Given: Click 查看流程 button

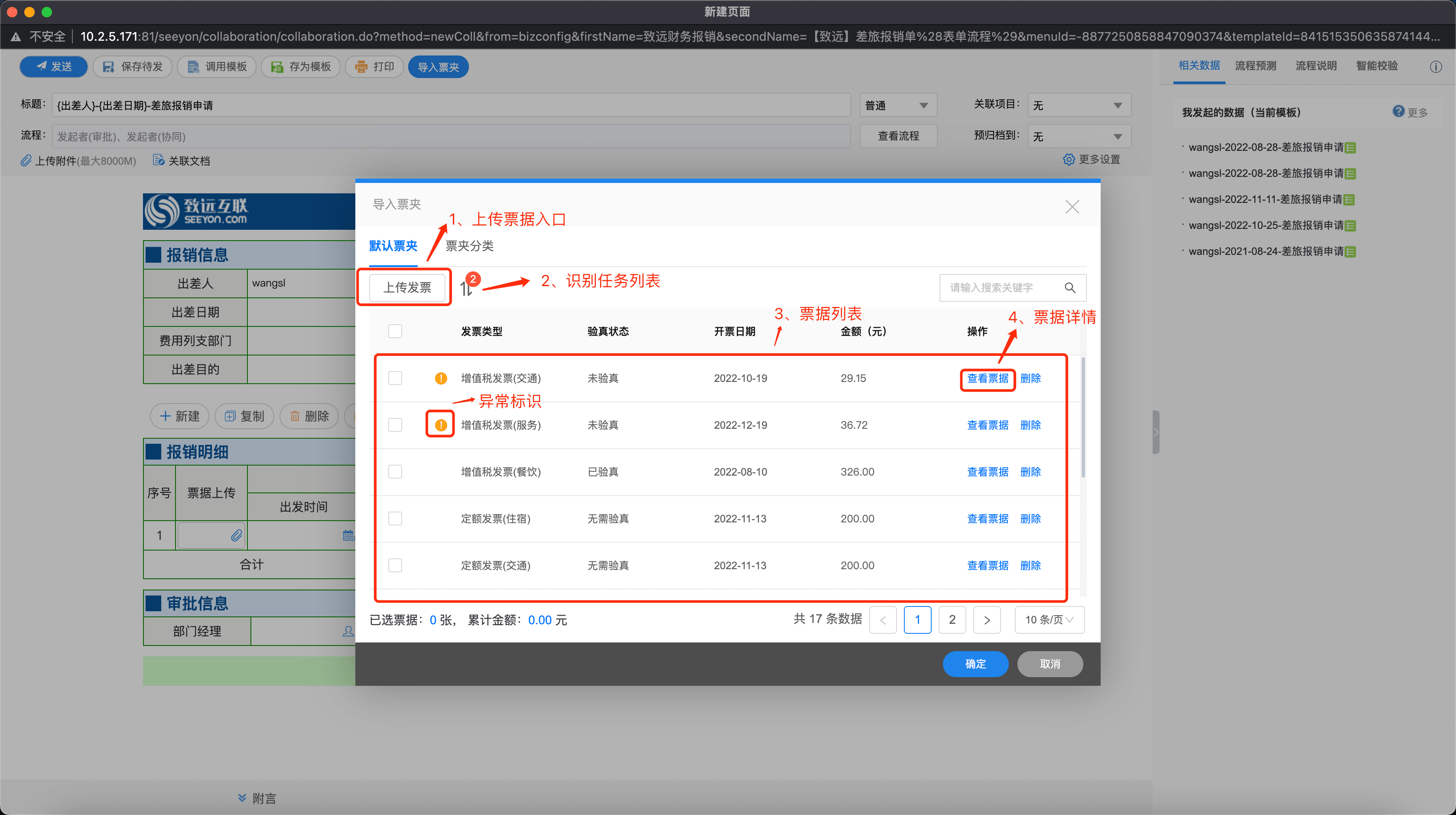Looking at the screenshot, I should [898, 136].
